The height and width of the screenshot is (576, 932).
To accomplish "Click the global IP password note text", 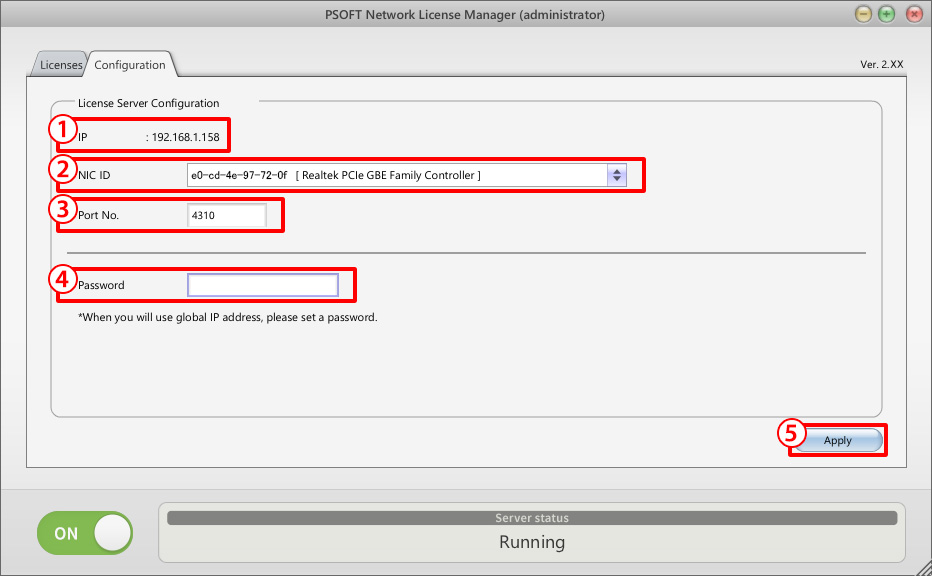I will point(228,318).
